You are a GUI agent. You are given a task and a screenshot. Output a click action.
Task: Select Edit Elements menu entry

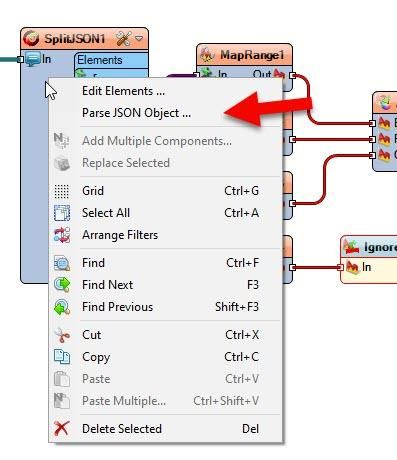[x=123, y=91]
